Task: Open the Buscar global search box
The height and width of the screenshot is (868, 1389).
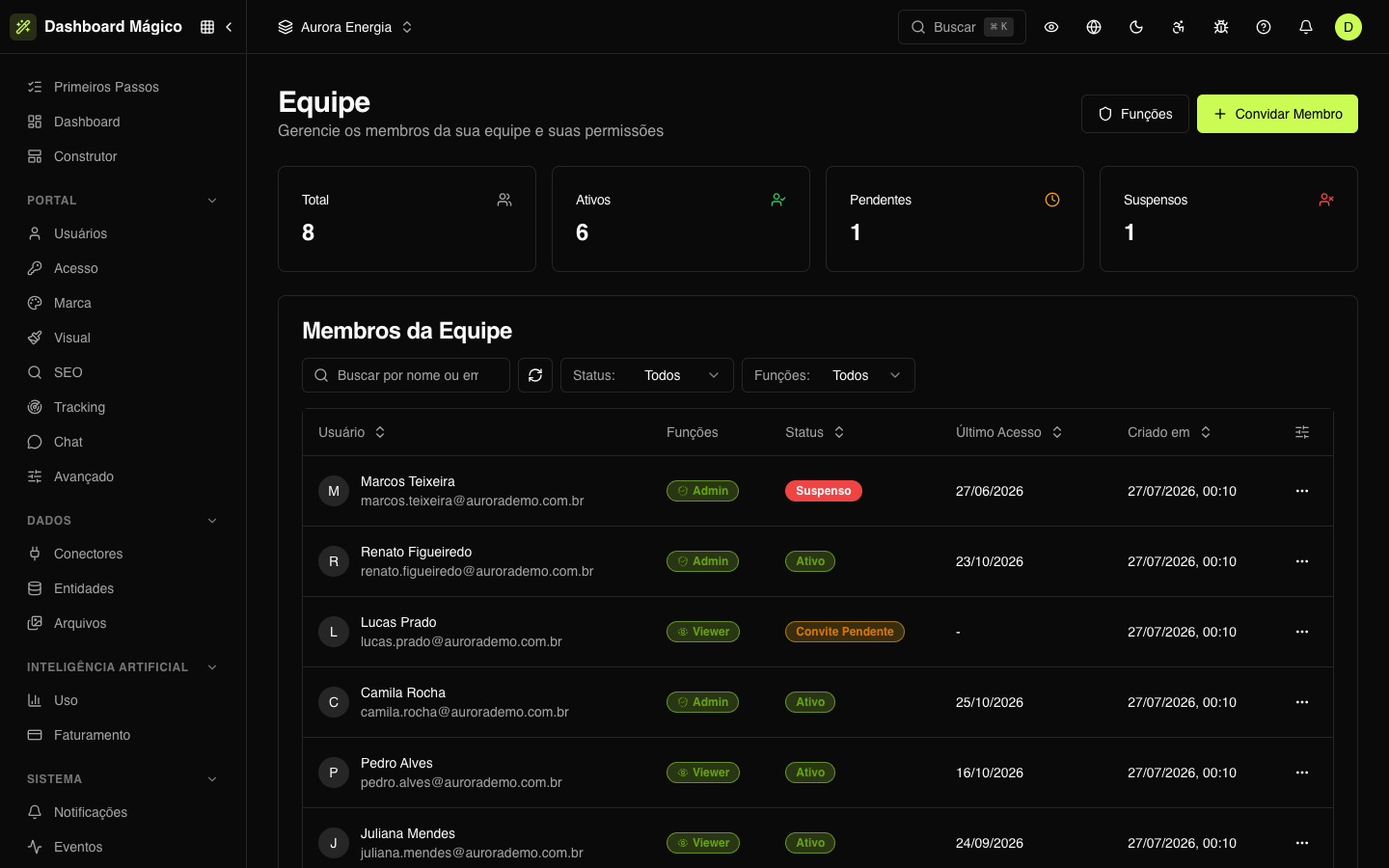Action: point(962,27)
